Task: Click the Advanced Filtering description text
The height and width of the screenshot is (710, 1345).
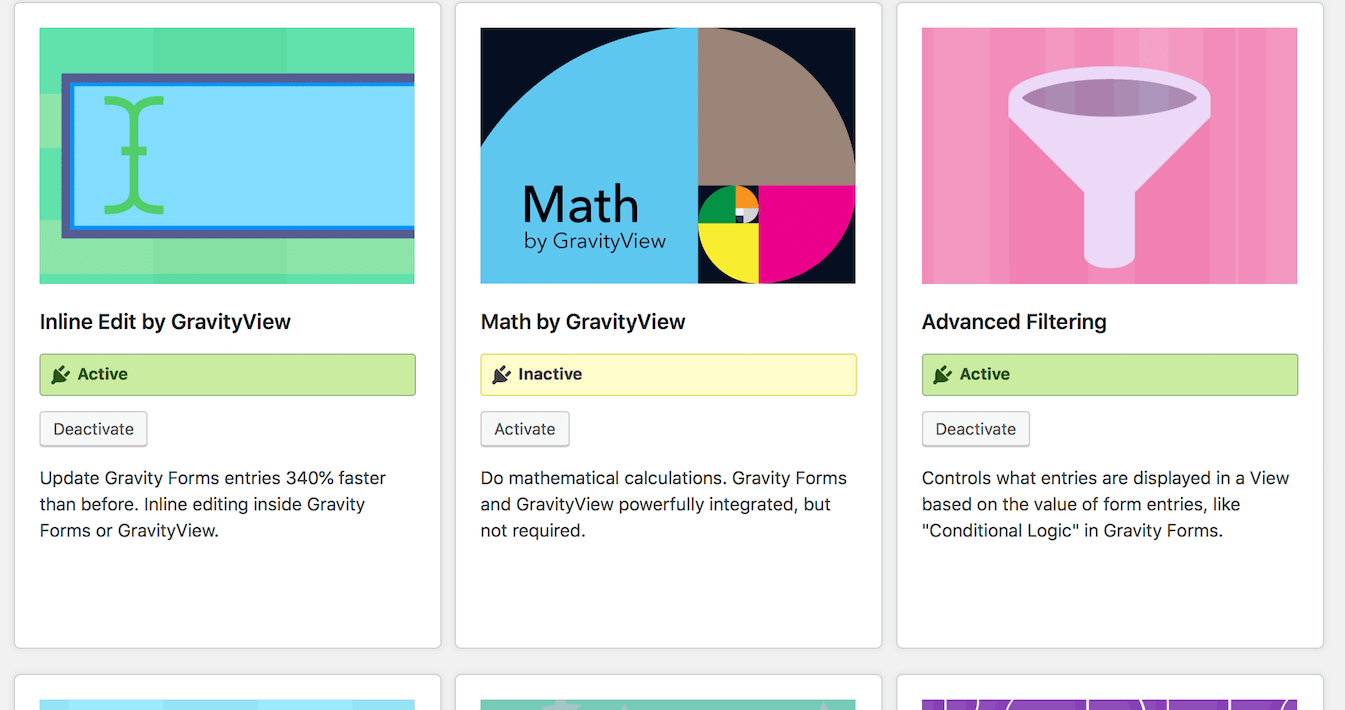Action: pyautogui.click(x=1106, y=504)
